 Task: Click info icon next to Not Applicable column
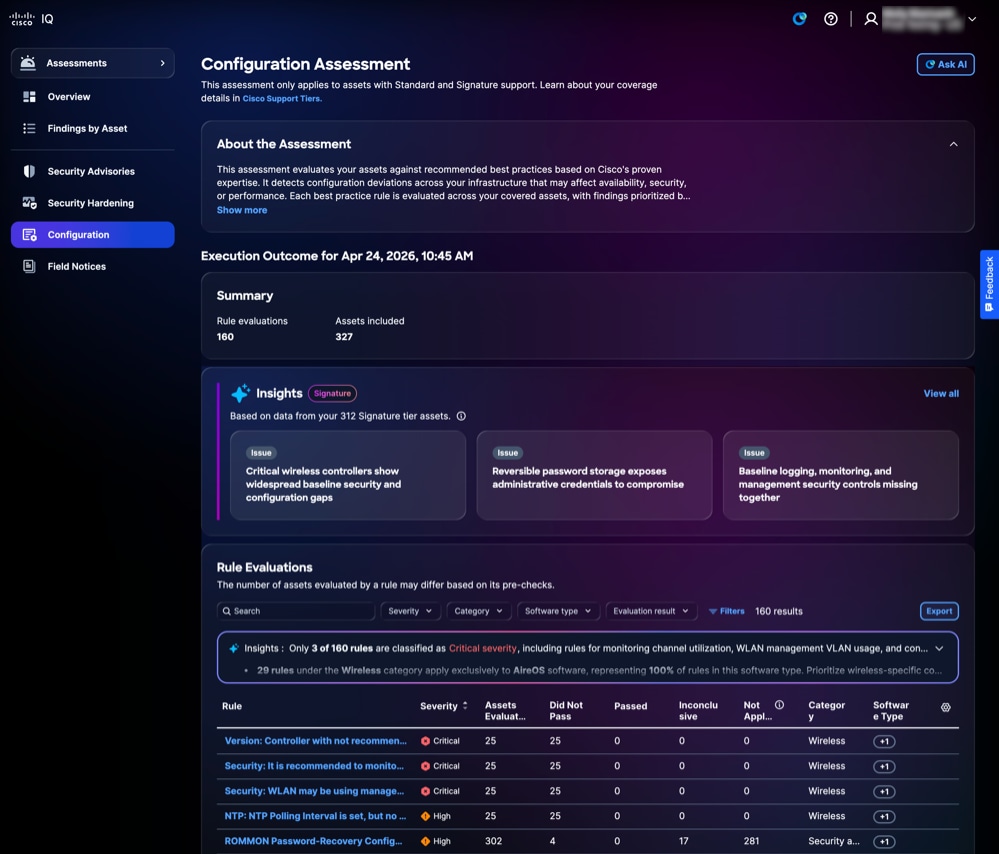click(779, 705)
